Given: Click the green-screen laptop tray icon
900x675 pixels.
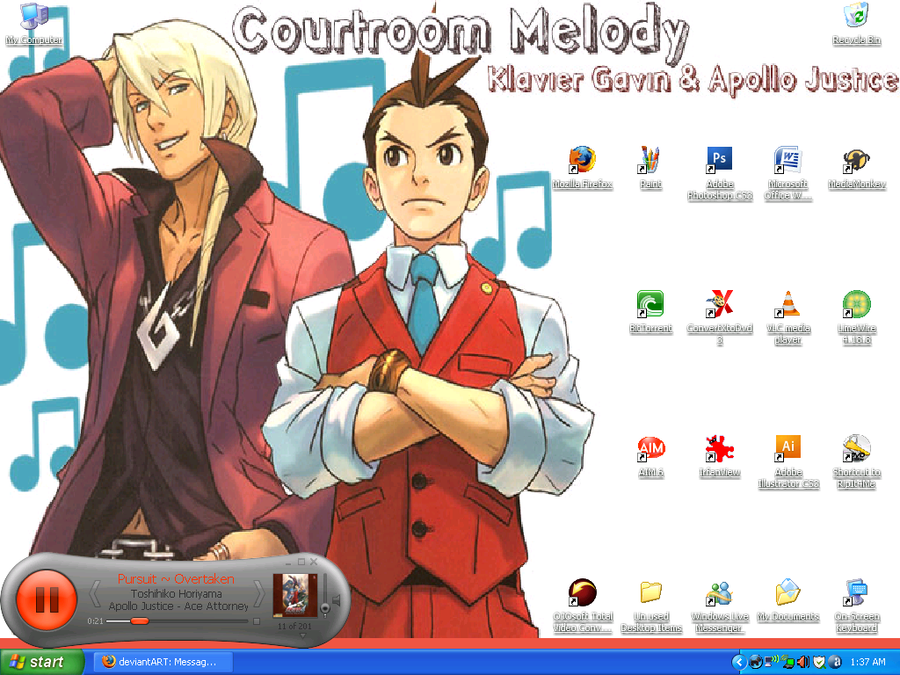Looking at the screenshot, I should point(788,662).
